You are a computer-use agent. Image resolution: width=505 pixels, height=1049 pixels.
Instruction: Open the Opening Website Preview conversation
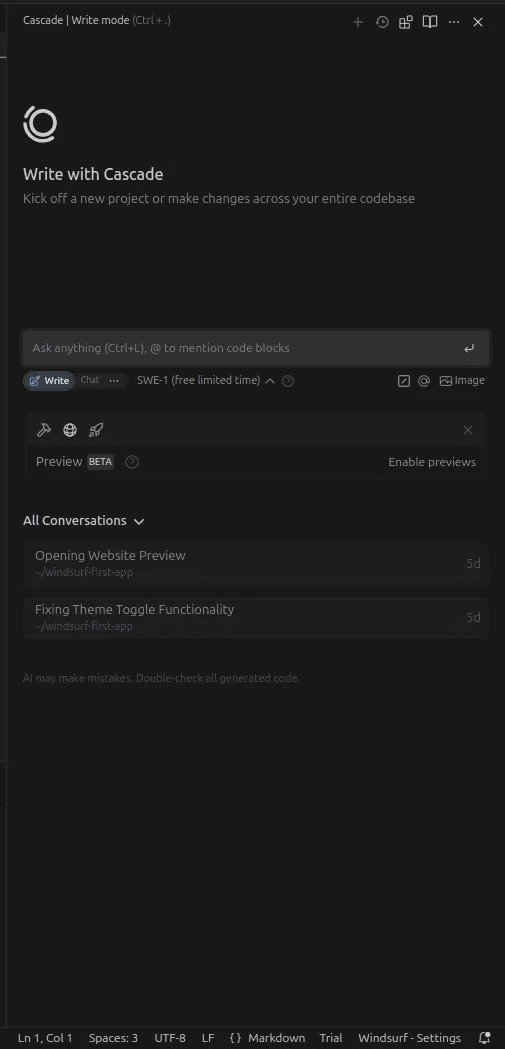coord(256,564)
